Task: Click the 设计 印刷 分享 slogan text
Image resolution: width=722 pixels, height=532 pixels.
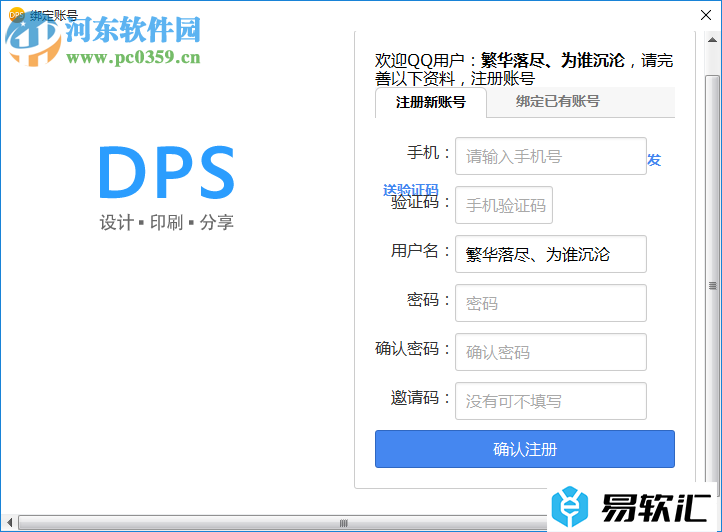Action: (167, 222)
